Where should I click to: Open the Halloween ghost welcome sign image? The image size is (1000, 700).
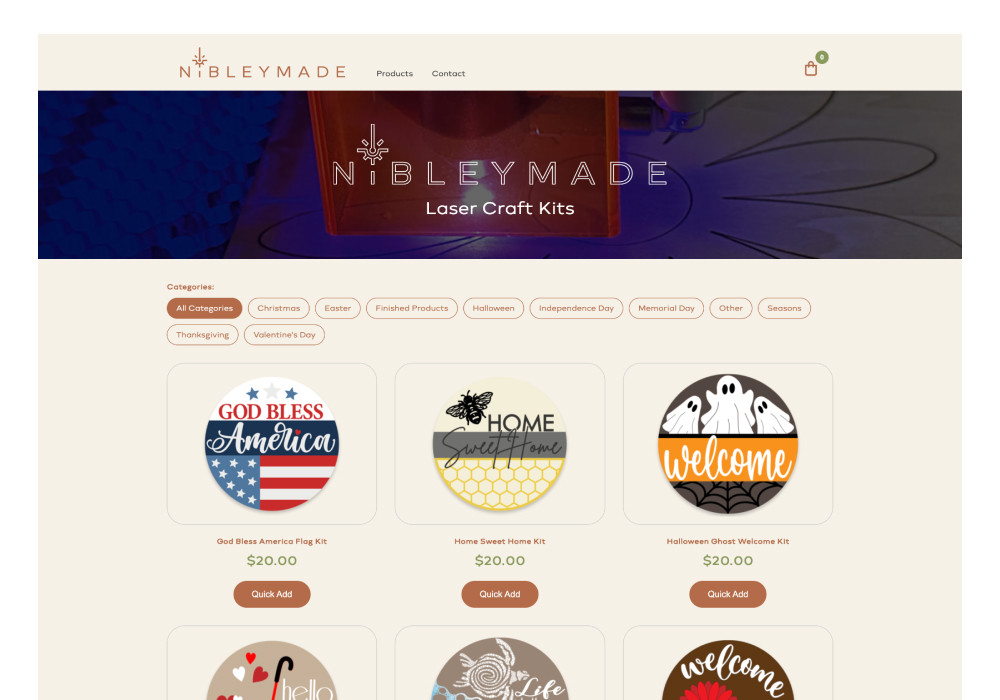tap(728, 444)
